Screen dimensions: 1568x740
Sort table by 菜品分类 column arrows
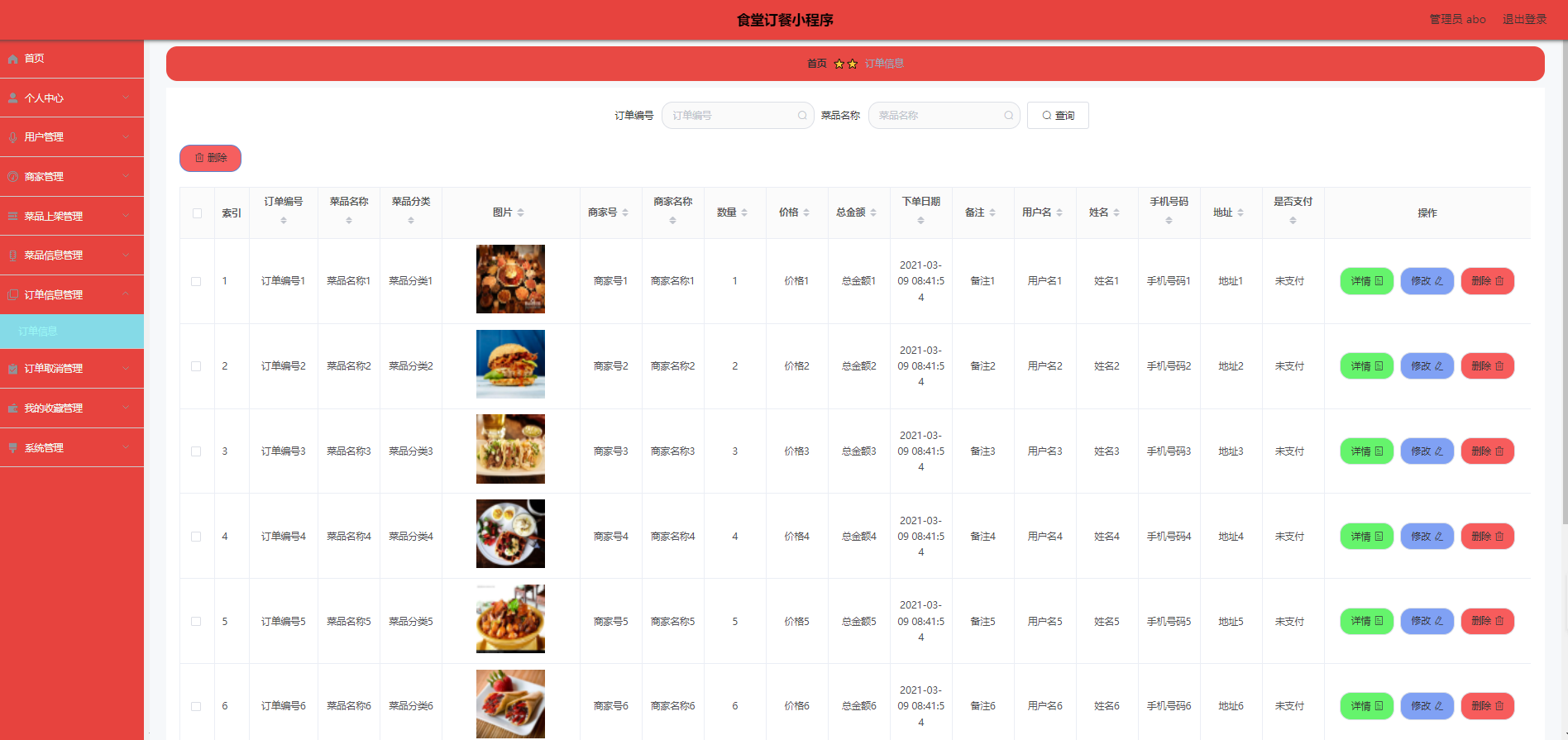411,221
